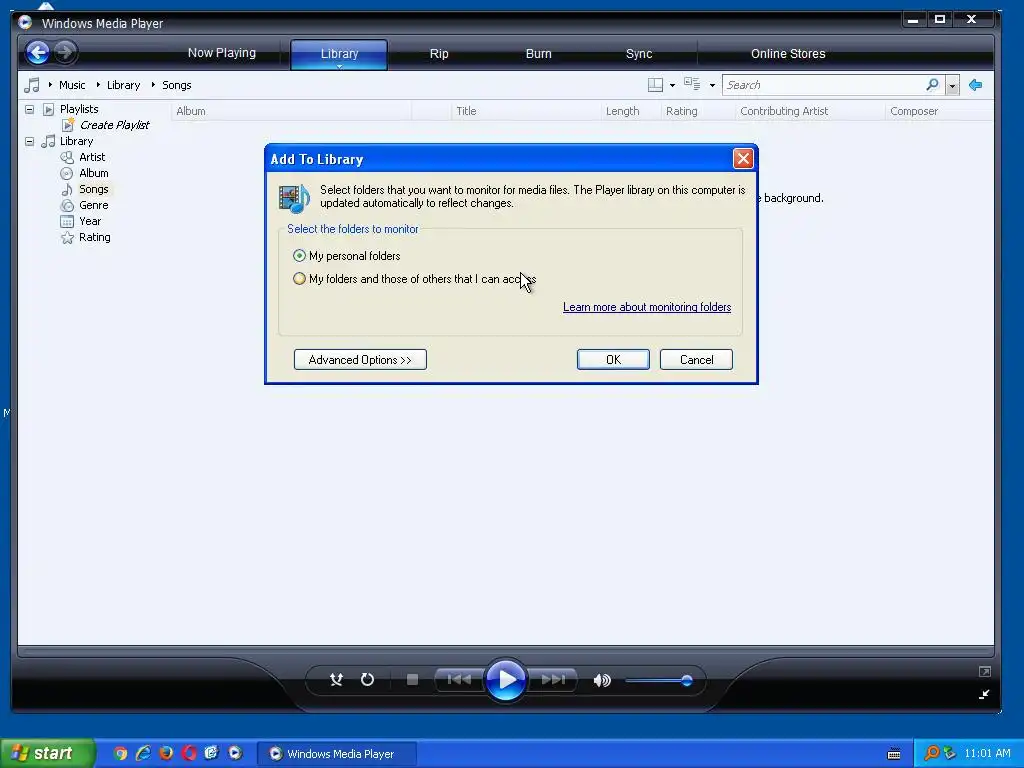
Task: Click the Previous track button
Action: pyautogui.click(x=459, y=680)
